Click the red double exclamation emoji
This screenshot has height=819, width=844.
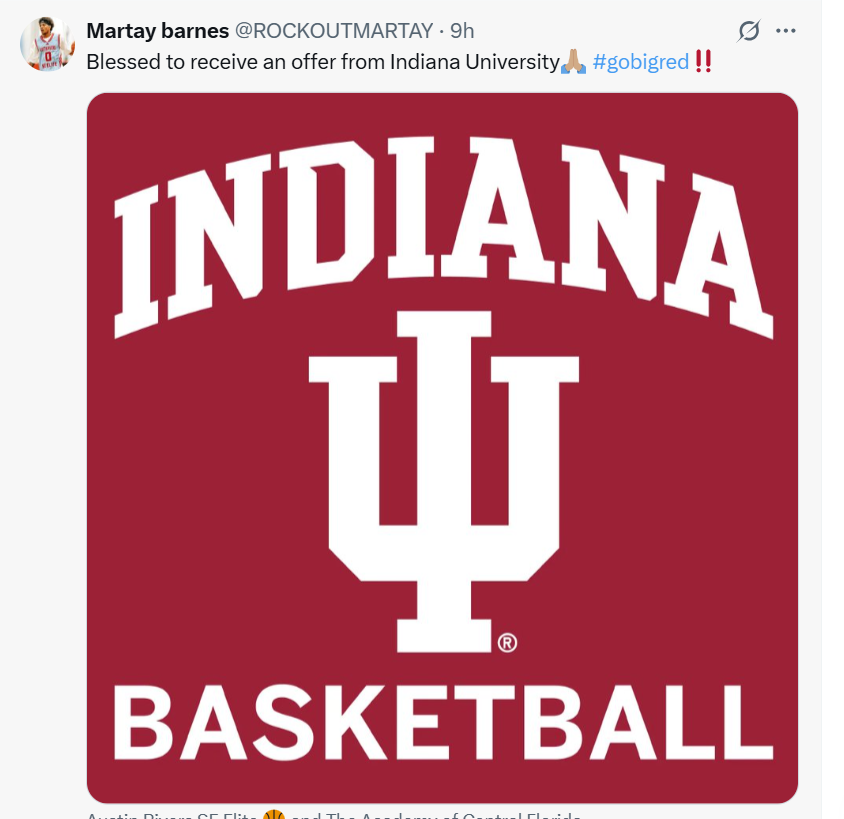703,62
